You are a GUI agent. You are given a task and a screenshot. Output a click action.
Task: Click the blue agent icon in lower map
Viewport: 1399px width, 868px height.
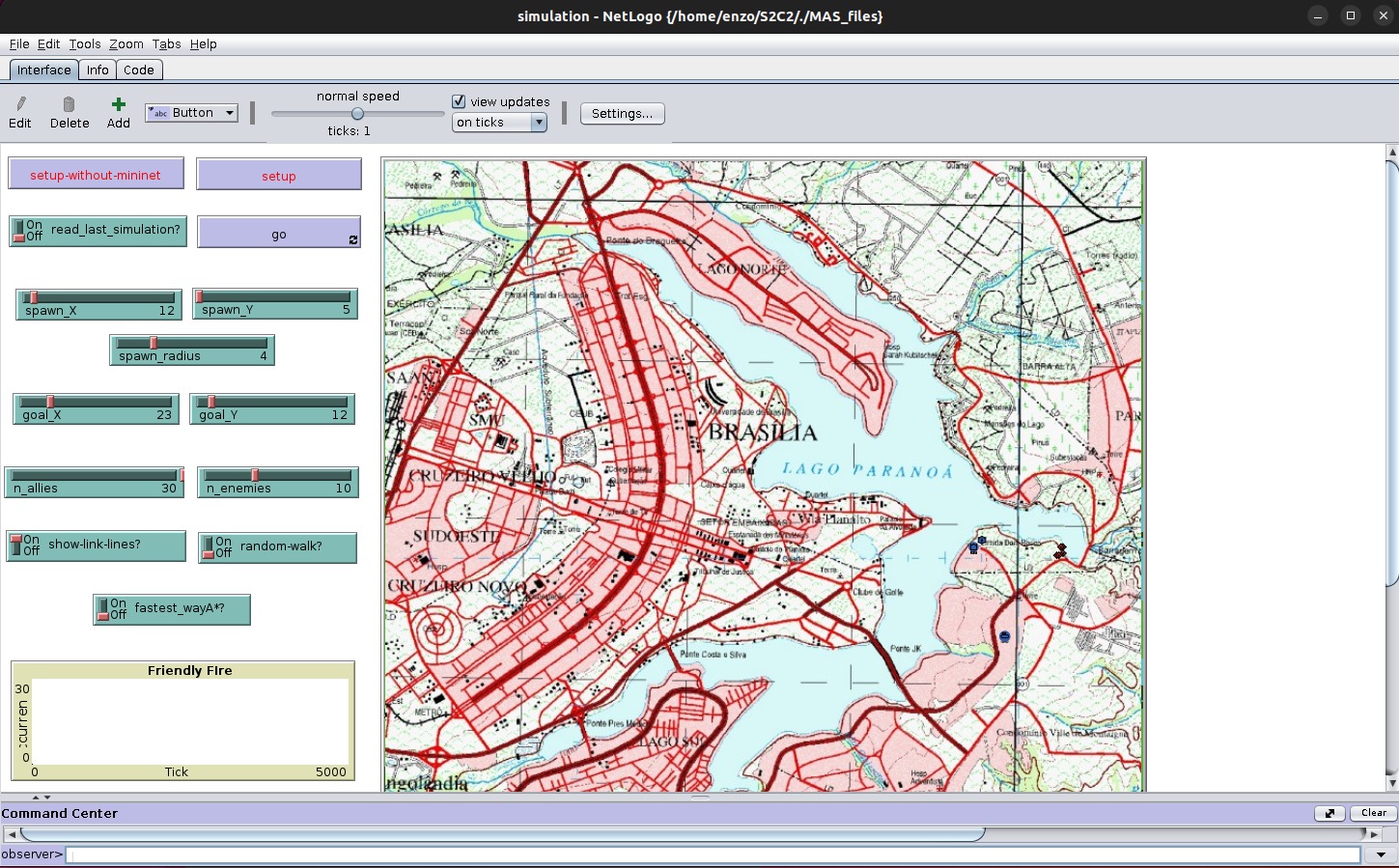coord(1004,636)
